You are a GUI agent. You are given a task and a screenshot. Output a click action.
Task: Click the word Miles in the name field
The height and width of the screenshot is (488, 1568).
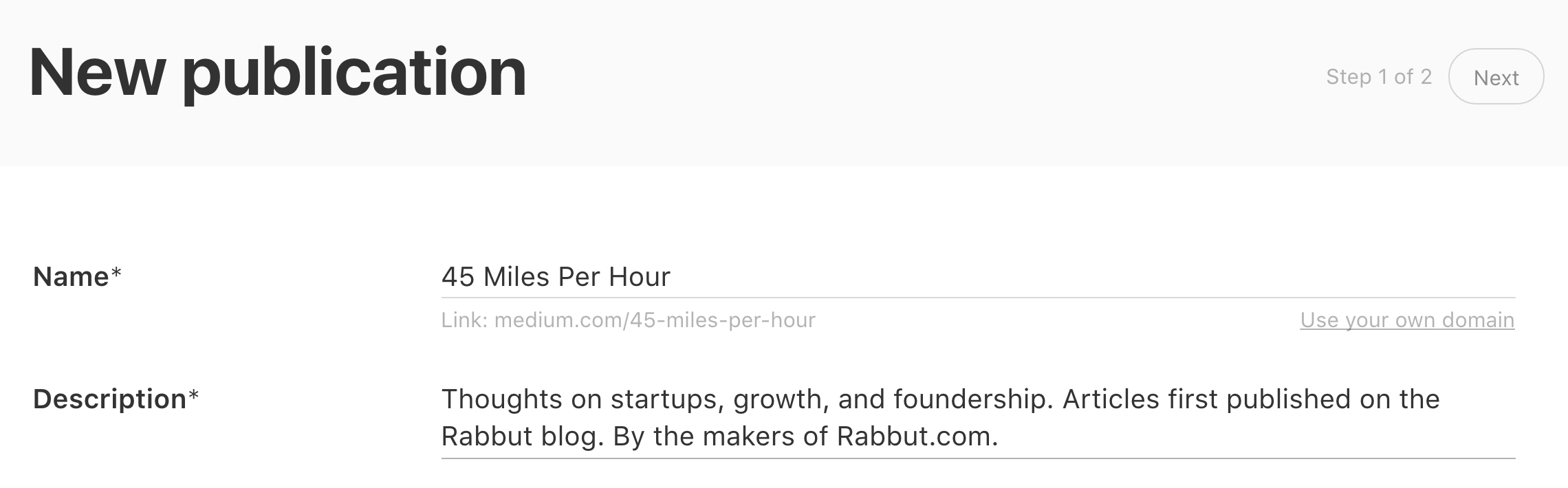(x=516, y=277)
